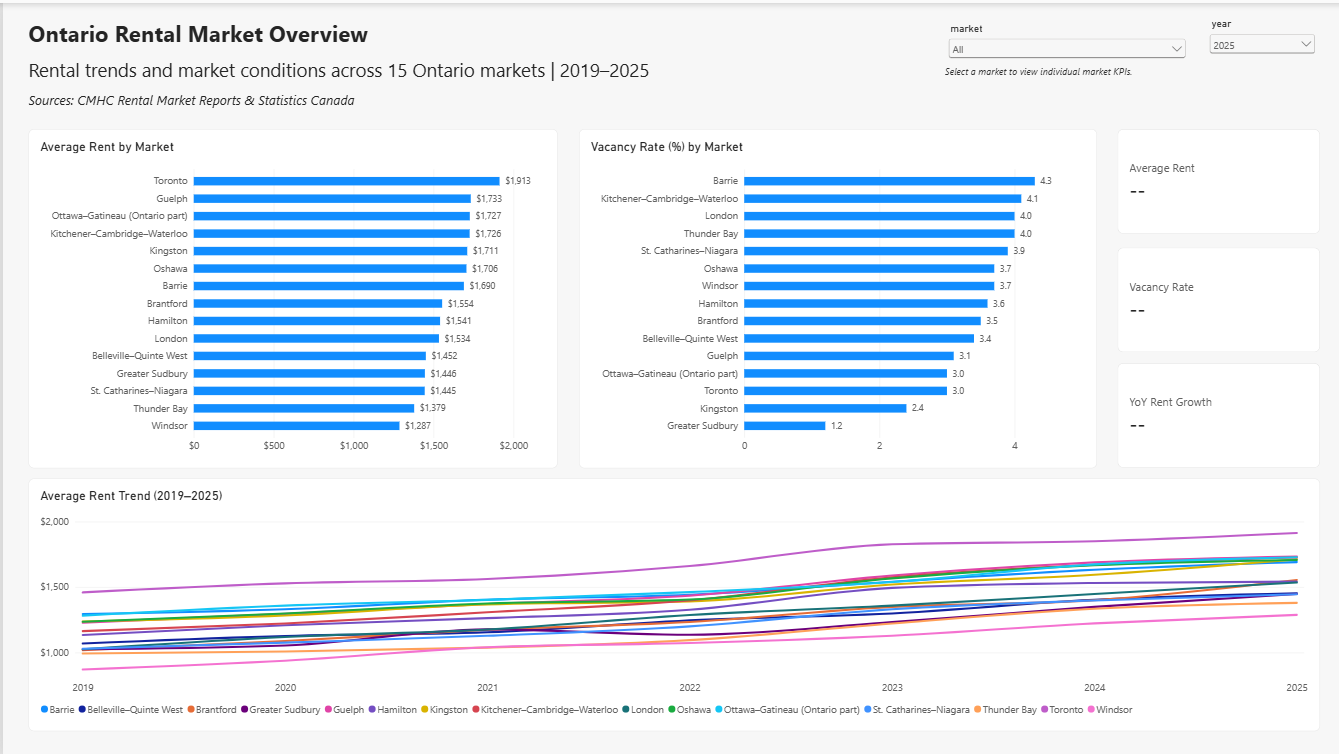Click the 'Select a market' hint text

point(1038,72)
